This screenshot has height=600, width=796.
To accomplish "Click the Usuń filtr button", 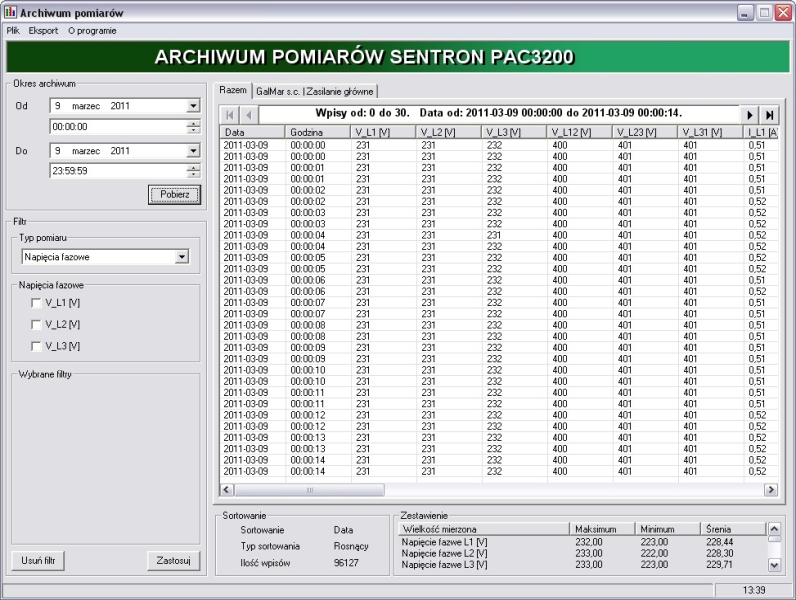I will [38, 560].
